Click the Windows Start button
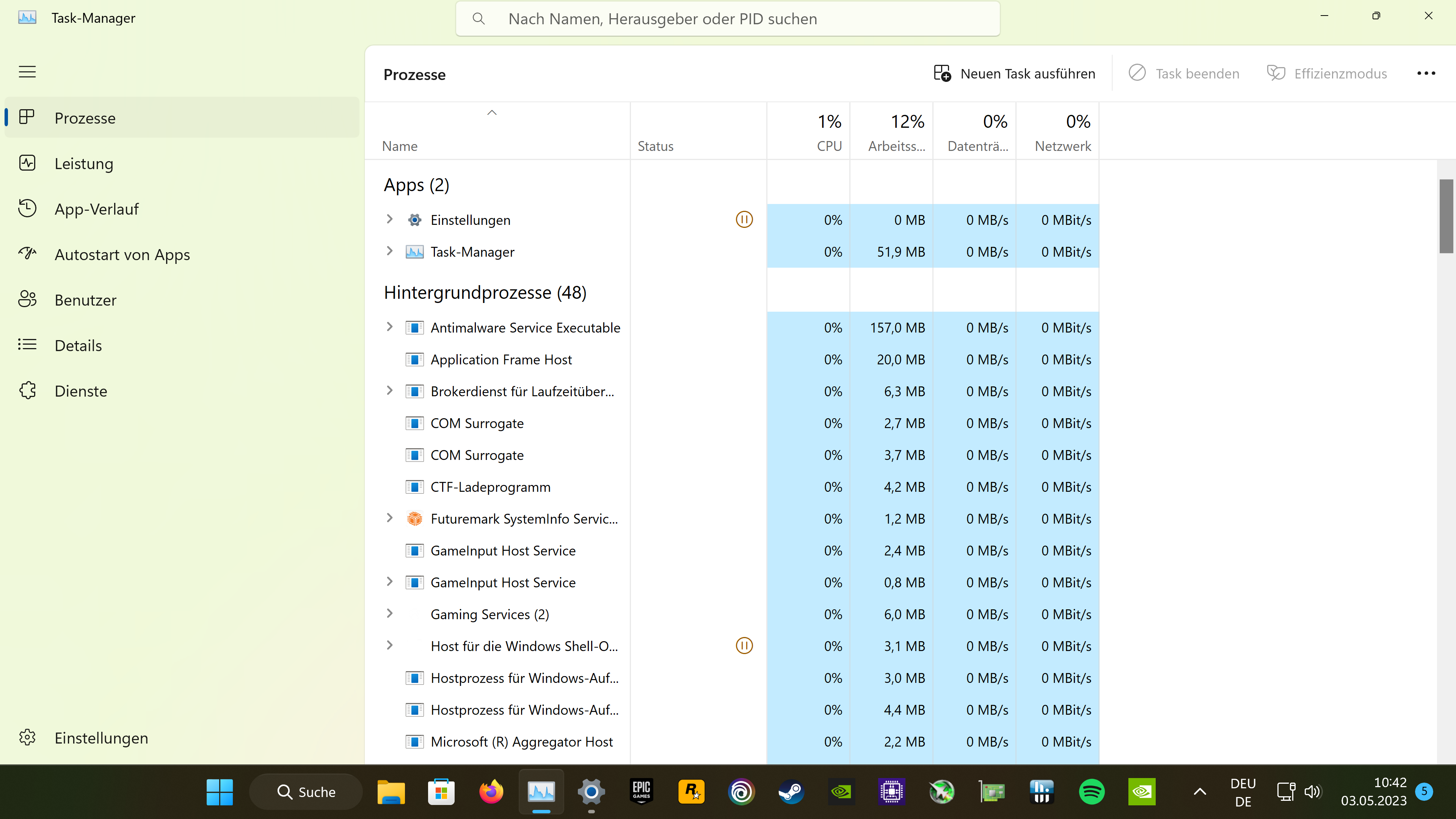Image resolution: width=1456 pixels, height=819 pixels. [219, 791]
